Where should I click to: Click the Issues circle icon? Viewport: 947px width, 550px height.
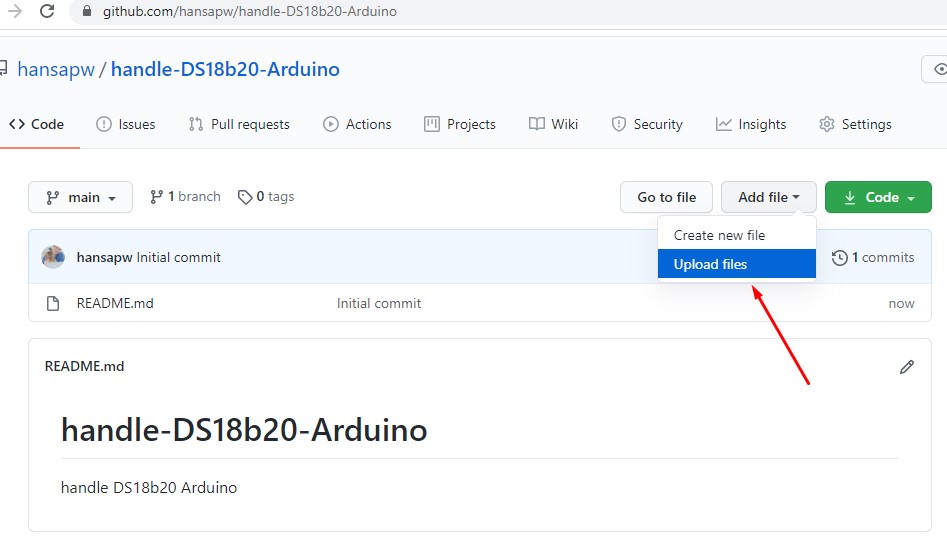[104, 124]
